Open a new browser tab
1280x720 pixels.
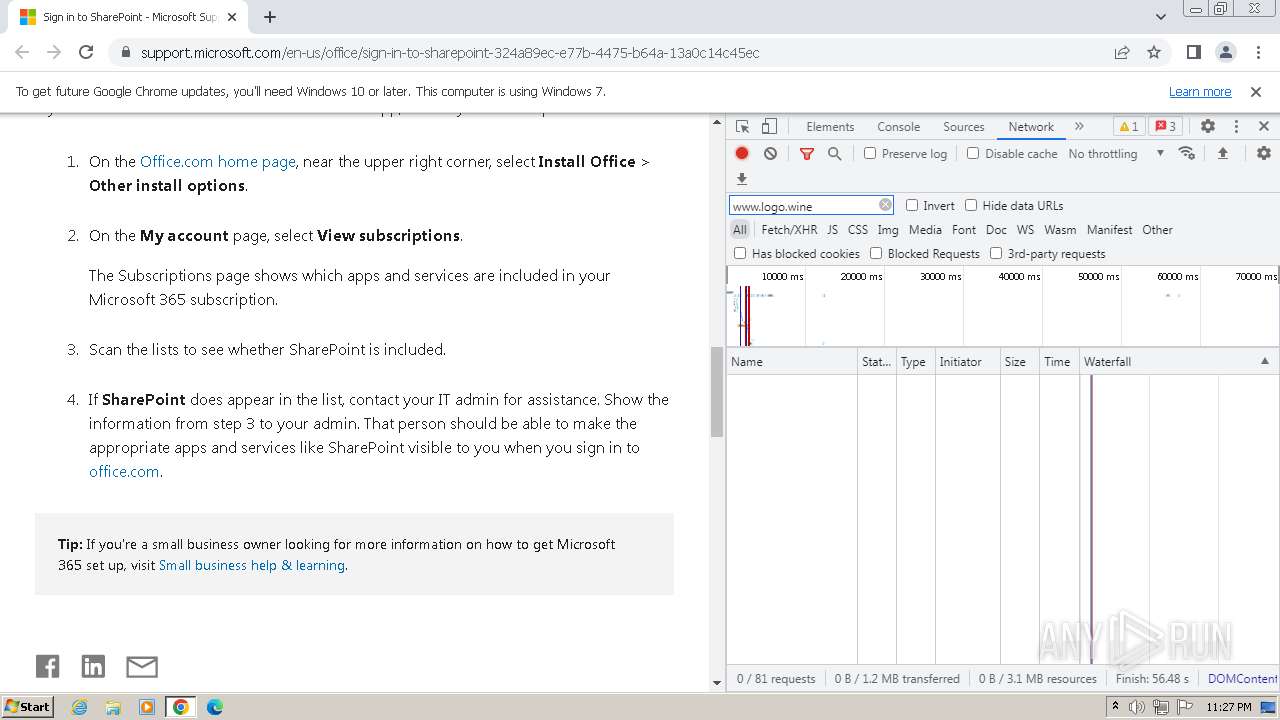270,17
